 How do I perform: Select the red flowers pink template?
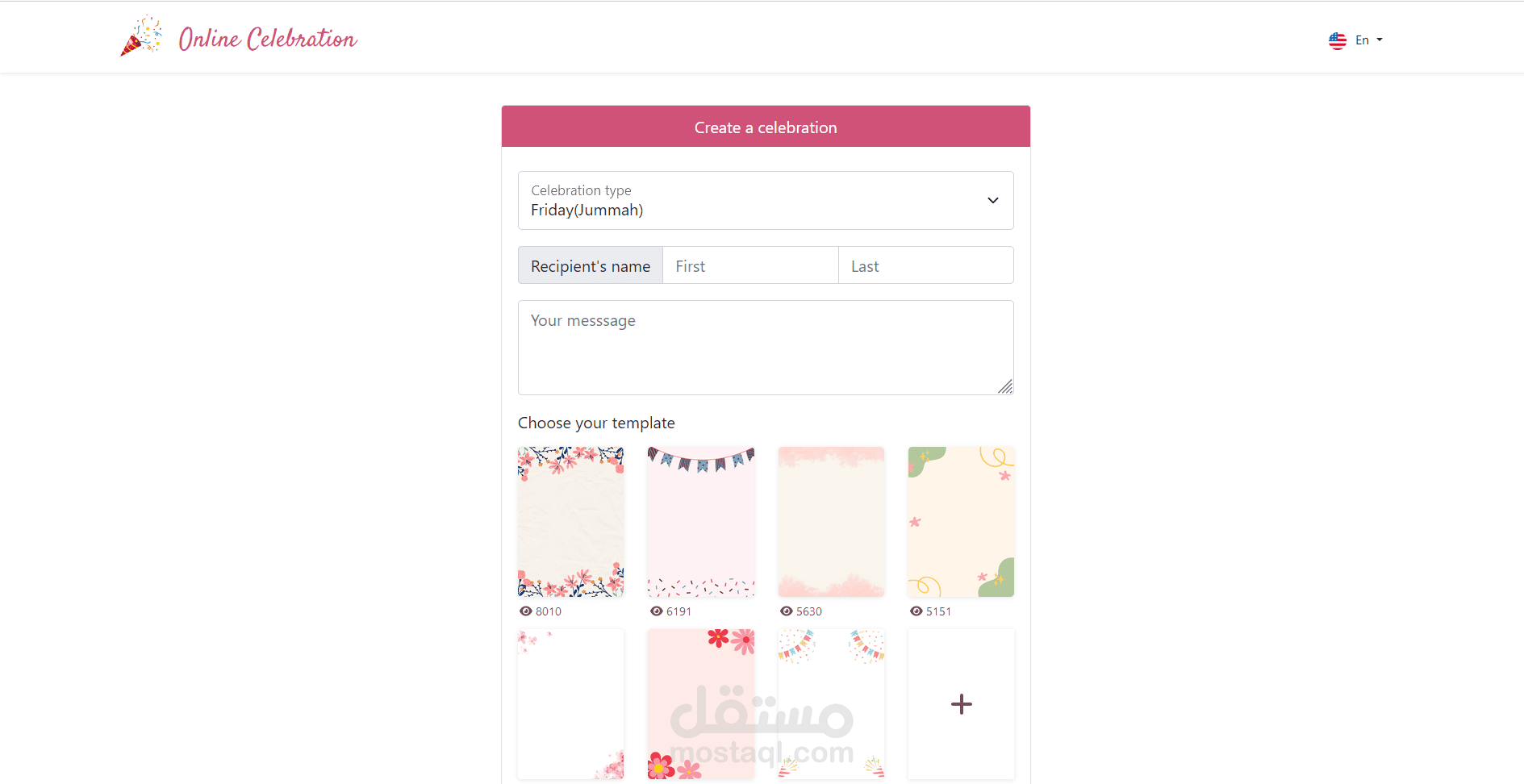click(701, 704)
